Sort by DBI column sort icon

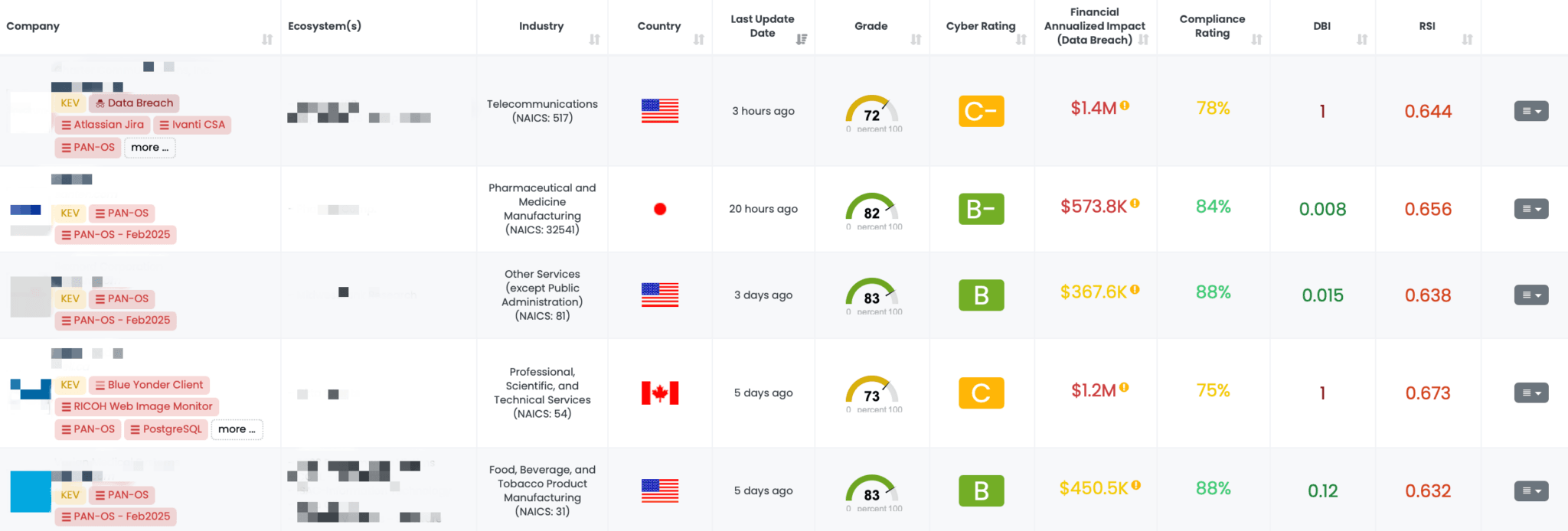tap(1362, 40)
